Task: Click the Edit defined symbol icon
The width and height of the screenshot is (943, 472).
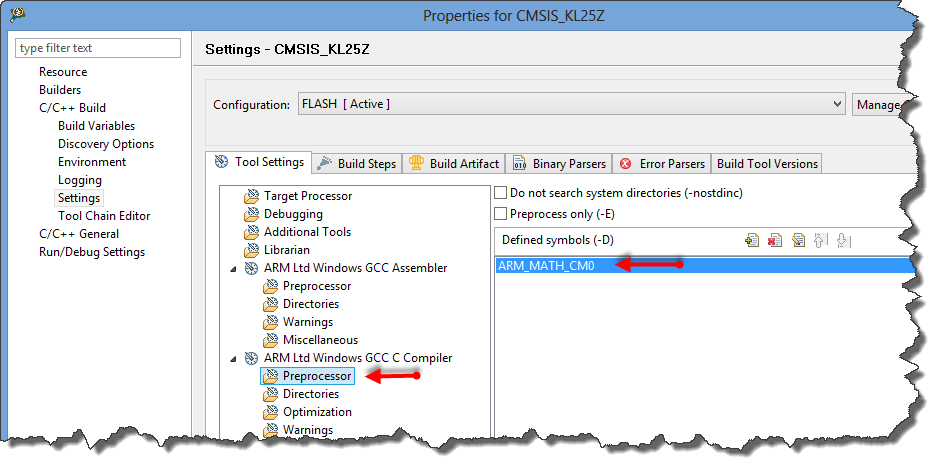Action: [797, 240]
